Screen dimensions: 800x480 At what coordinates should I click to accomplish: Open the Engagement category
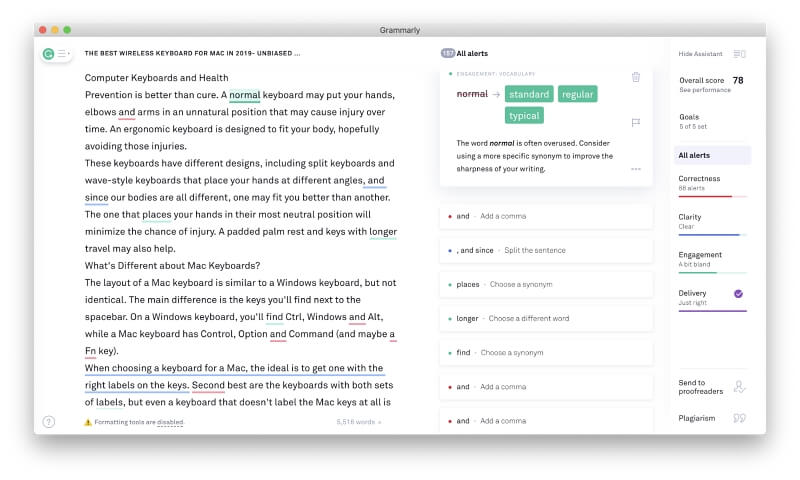[712, 259]
